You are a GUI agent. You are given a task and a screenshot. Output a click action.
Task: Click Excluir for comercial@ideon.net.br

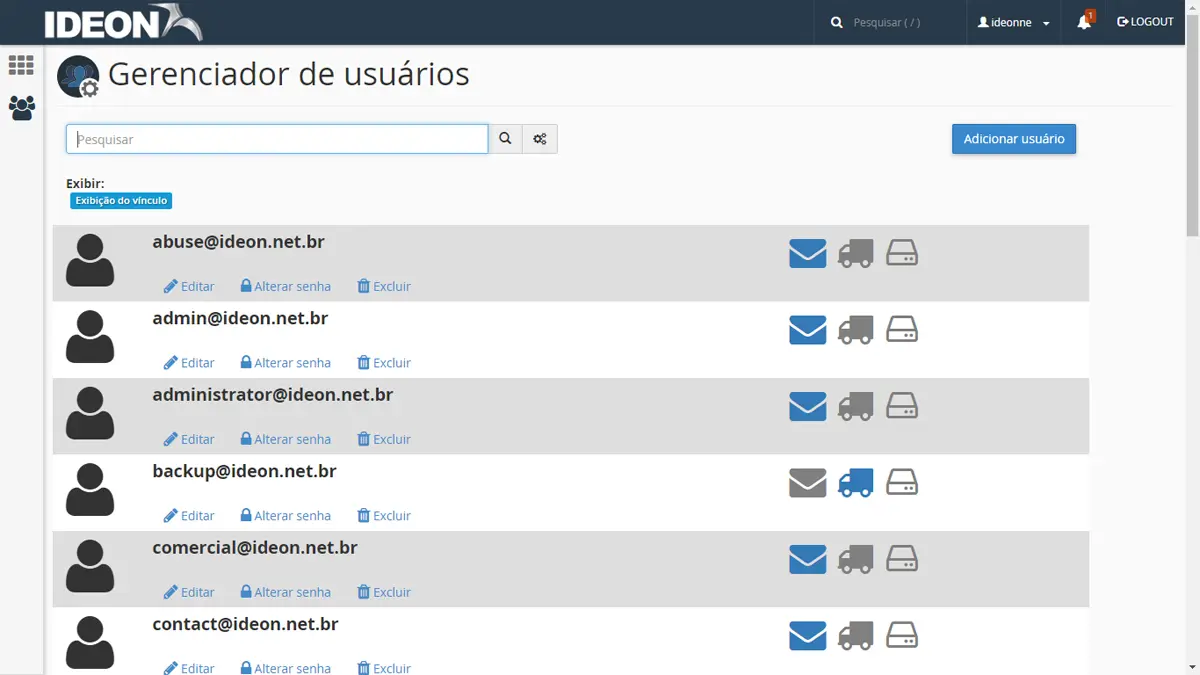pyautogui.click(x=383, y=591)
